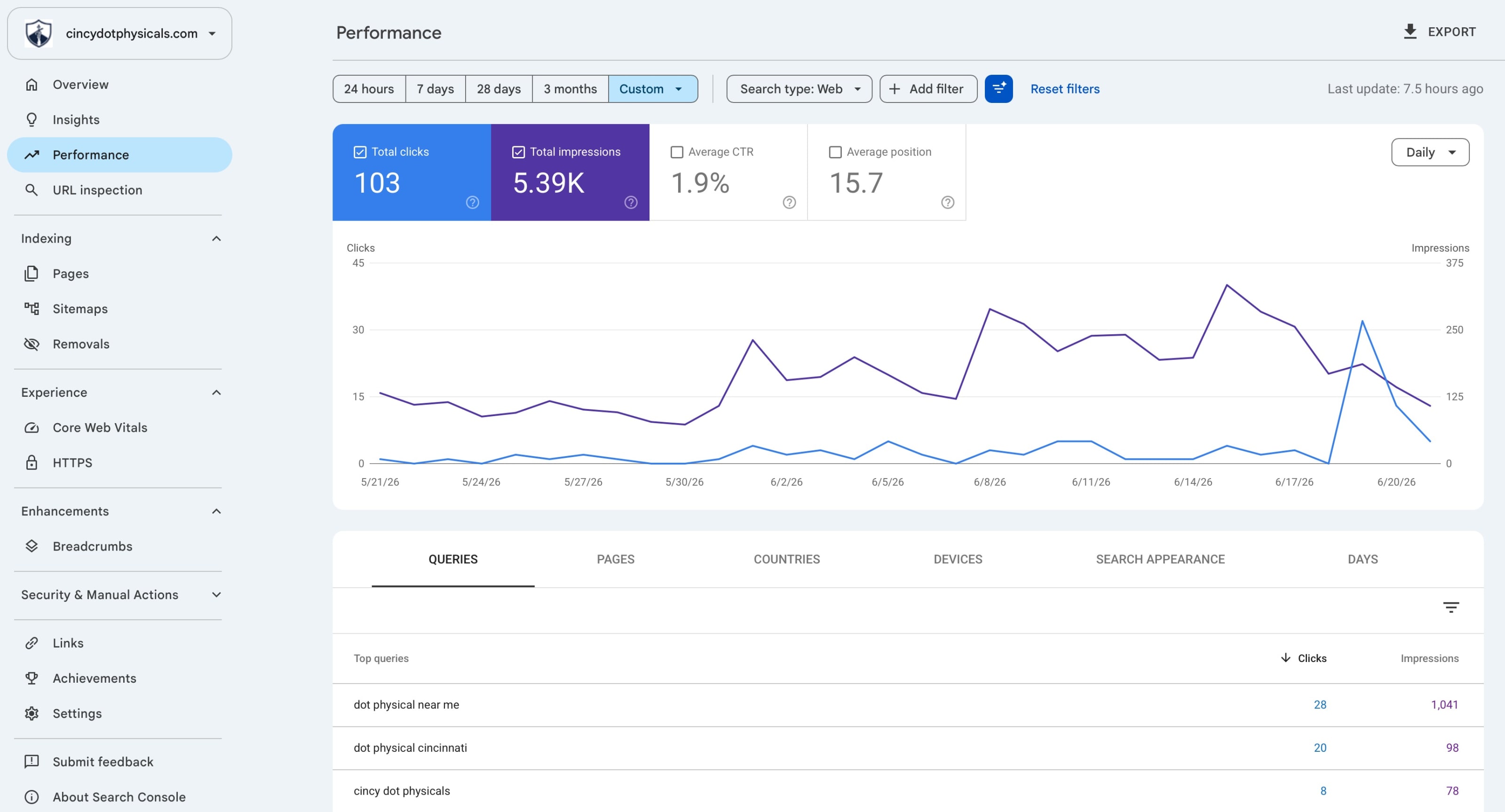
Task: Open the cincydotphysicals.com property dropdown arrow
Action: [212, 33]
